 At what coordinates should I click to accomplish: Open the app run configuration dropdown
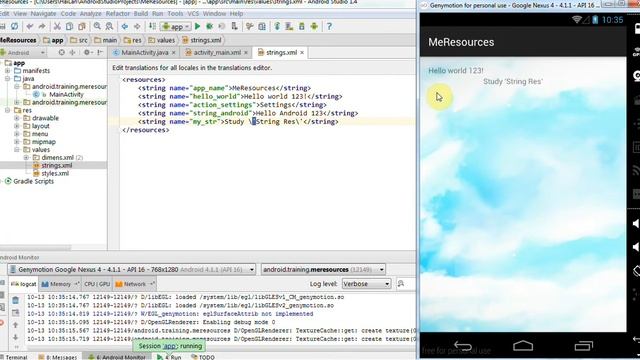[x=176, y=27]
